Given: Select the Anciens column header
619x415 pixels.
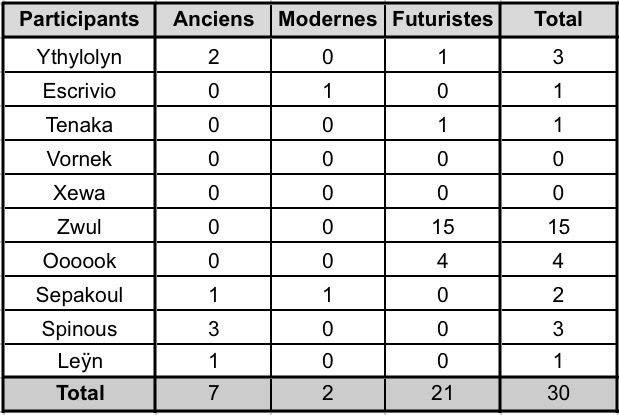Looking at the screenshot, I should [214, 19].
